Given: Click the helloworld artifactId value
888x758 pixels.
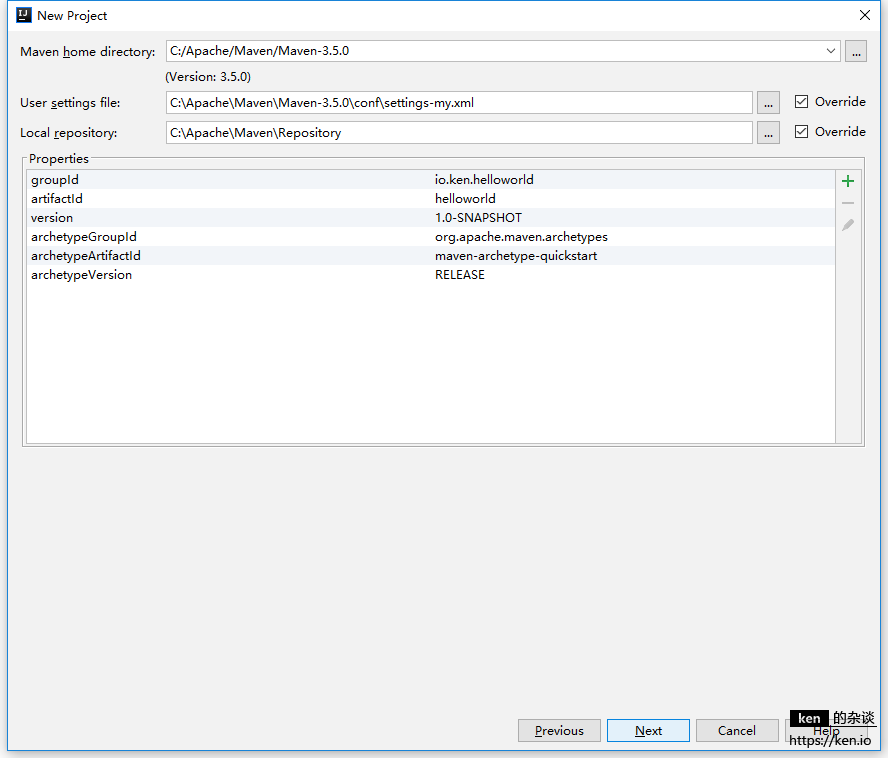Looking at the screenshot, I should point(465,199).
